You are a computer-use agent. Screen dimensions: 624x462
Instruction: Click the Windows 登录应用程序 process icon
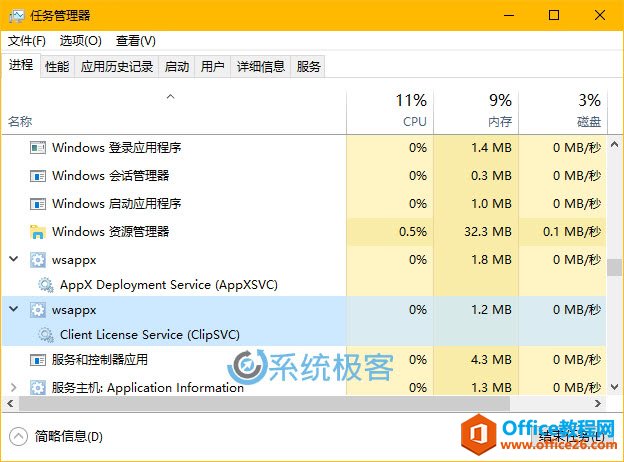pos(38,148)
